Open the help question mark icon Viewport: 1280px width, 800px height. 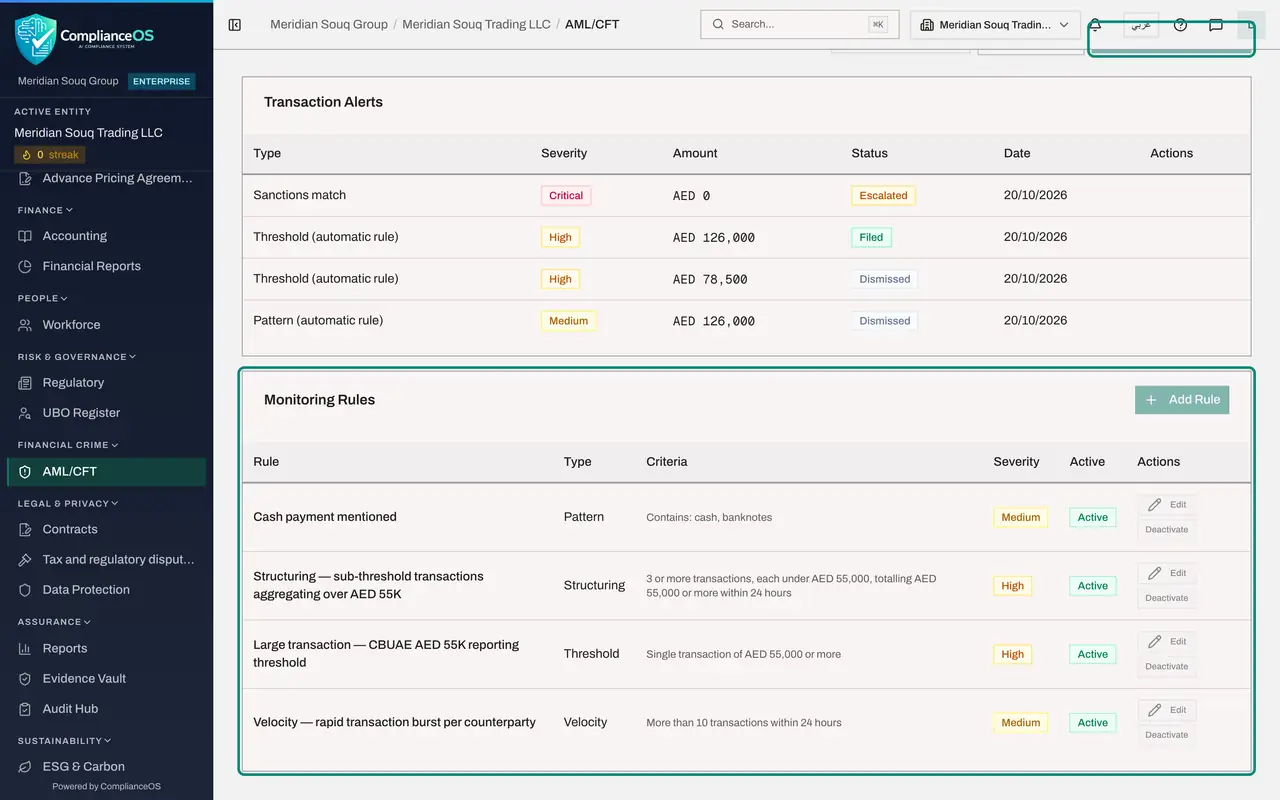pyautogui.click(x=1180, y=25)
